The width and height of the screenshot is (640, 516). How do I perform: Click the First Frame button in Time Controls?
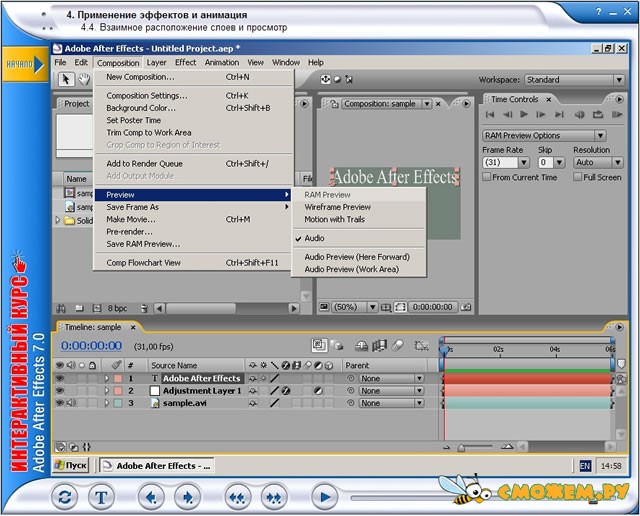pos(490,115)
